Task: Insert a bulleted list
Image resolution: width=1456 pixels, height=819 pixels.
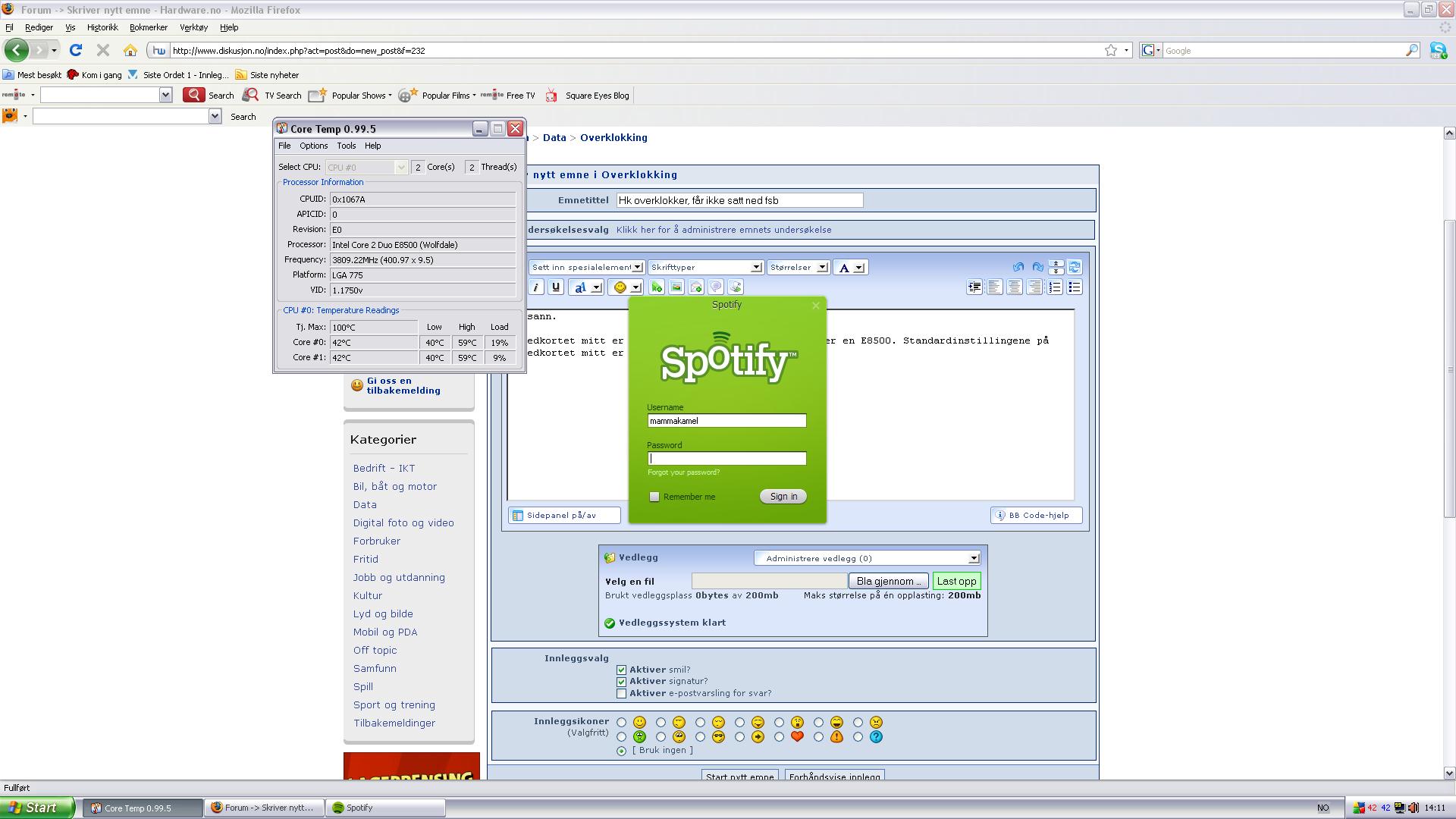Action: 1075,287
